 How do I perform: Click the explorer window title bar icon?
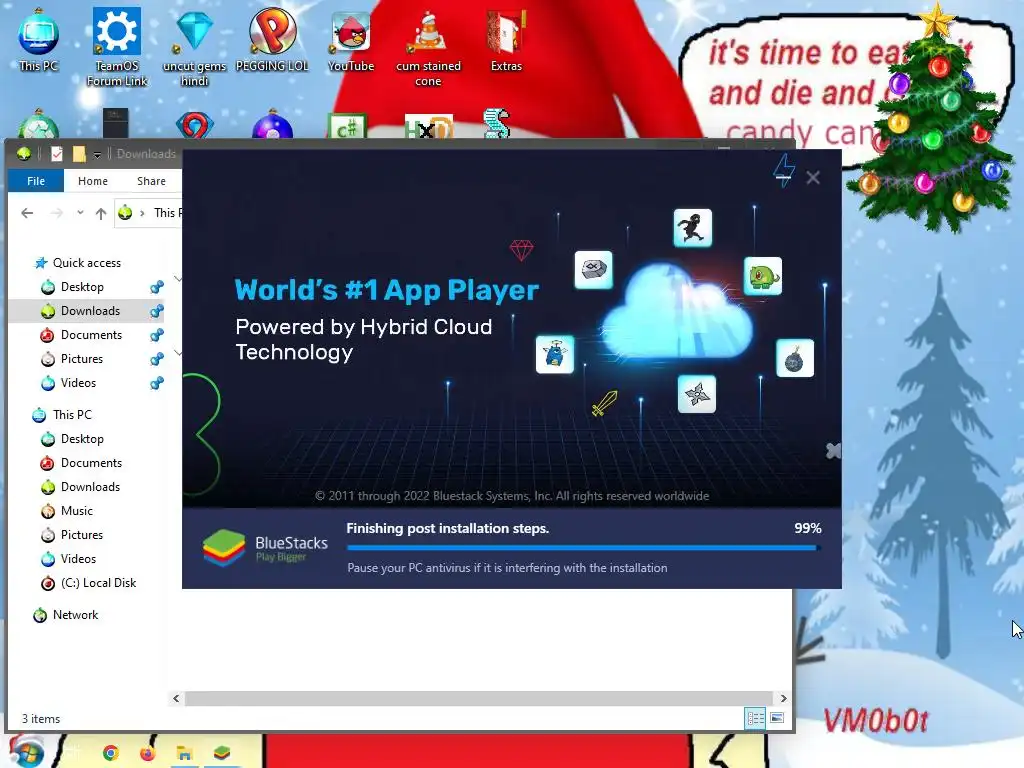pyautogui.click(x=24, y=154)
